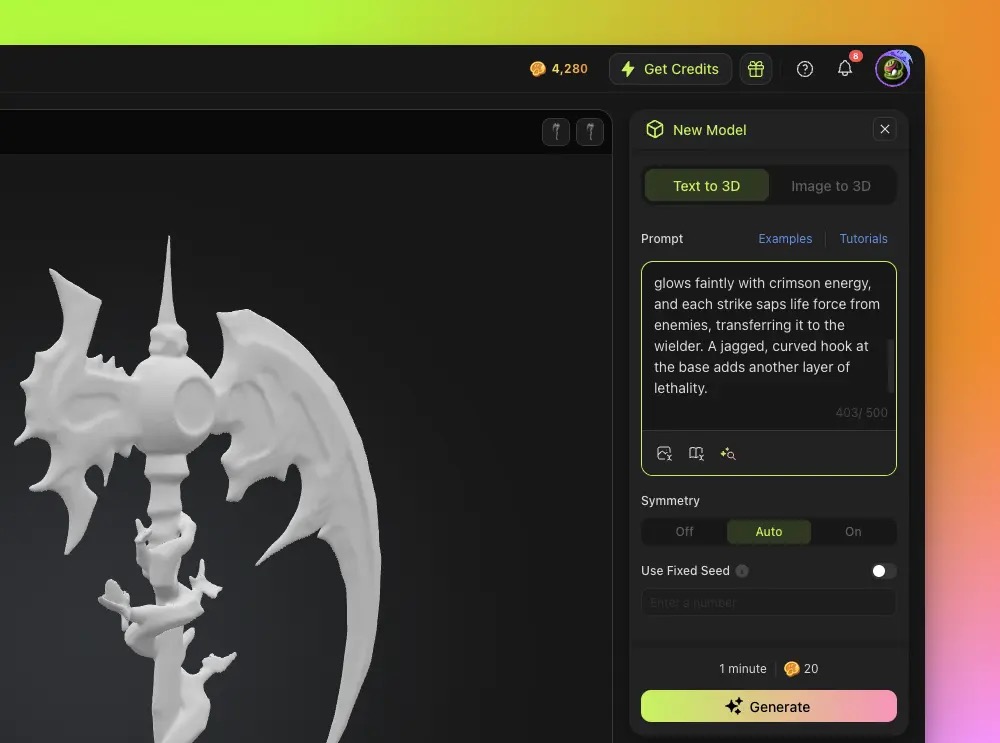The width and height of the screenshot is (1000, 743).
Task: Open notifications via the bell icon
Action: pyautogui.click(x=844, y=68)
